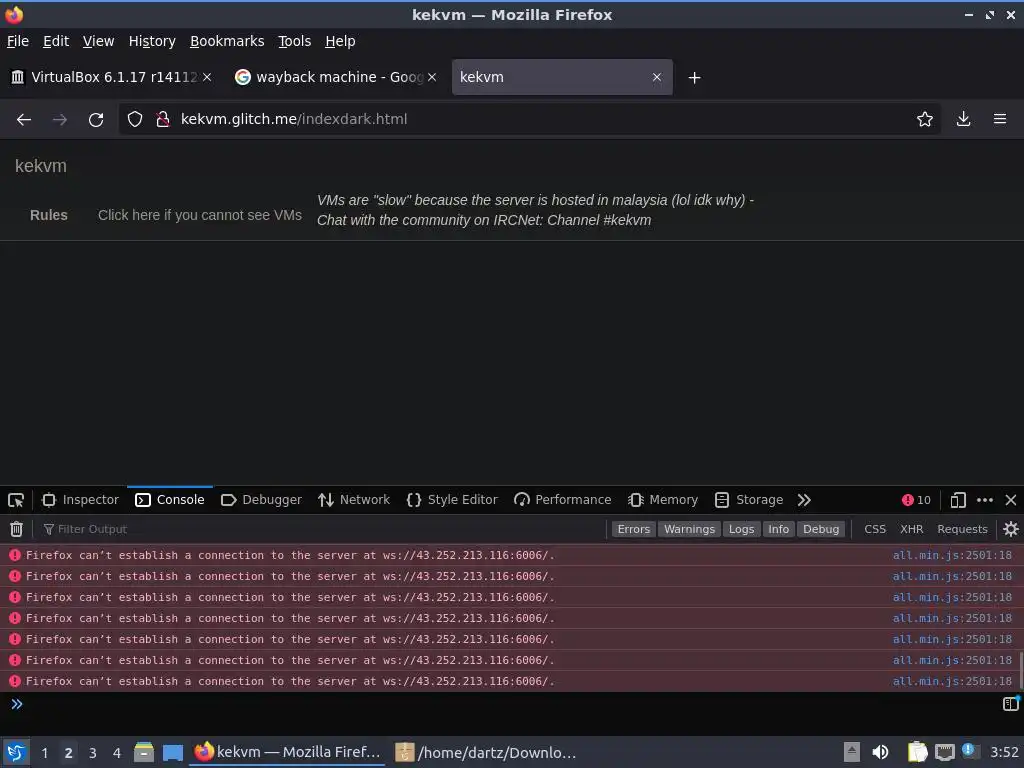Click the first error's all.min.js:2501:18 source link
This screenshot has height=768, width=1024.
(x=952, y=555)
